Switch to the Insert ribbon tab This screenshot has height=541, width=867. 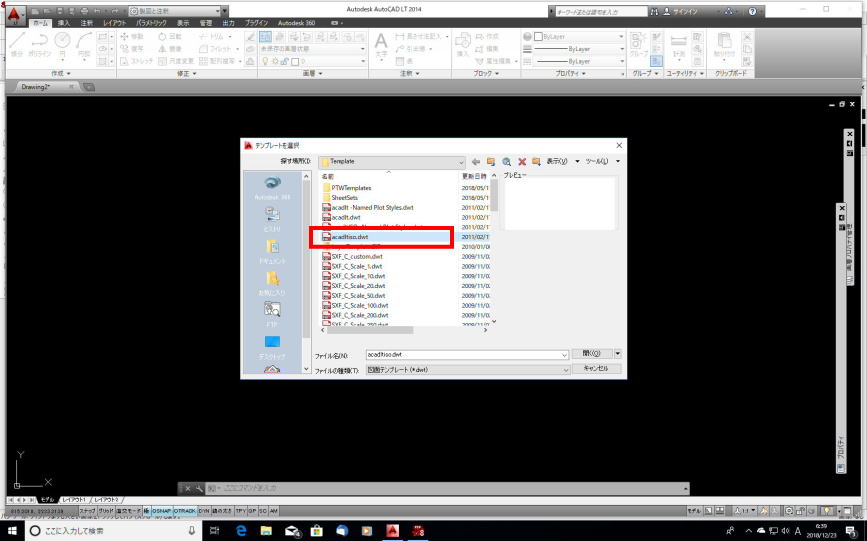coord(64,23)
